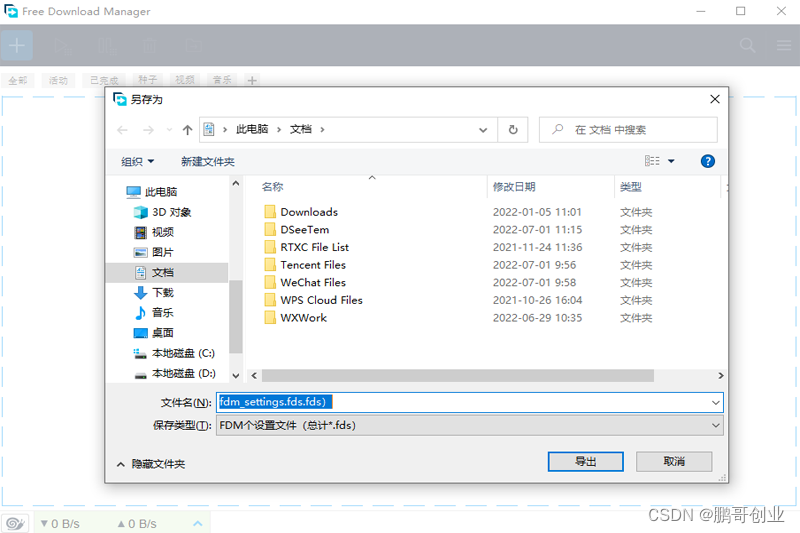Click 此电脑 in the address breadcrumb
Viewport: 800px width, 533px height.
pos(252,130)
